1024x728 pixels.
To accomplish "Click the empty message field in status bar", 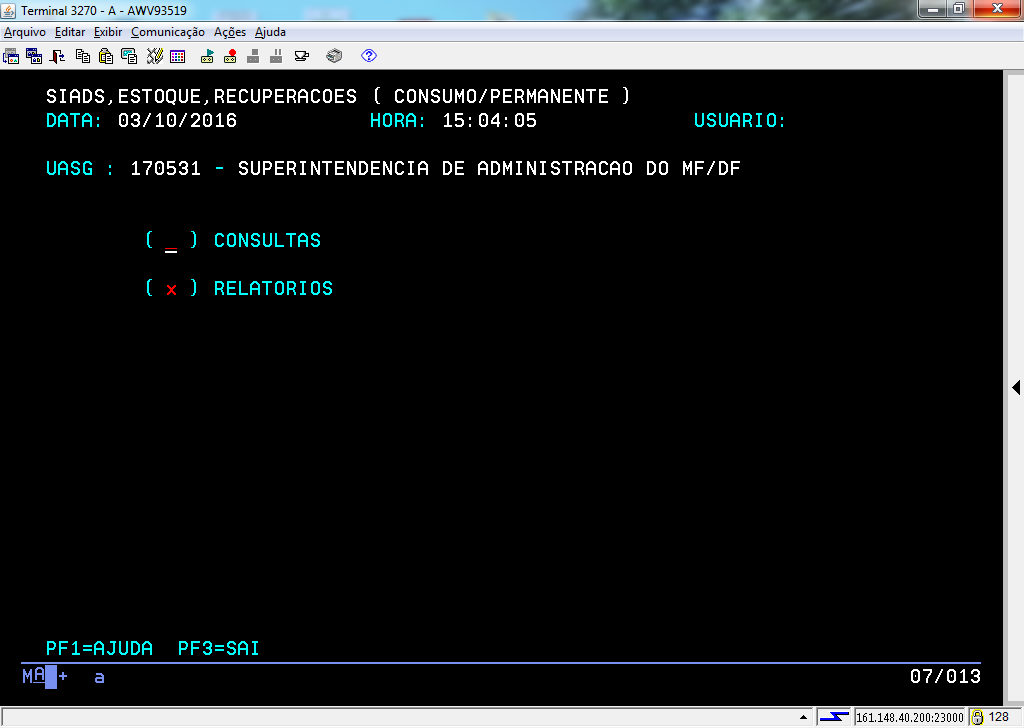I will click(x=406, y=718).
